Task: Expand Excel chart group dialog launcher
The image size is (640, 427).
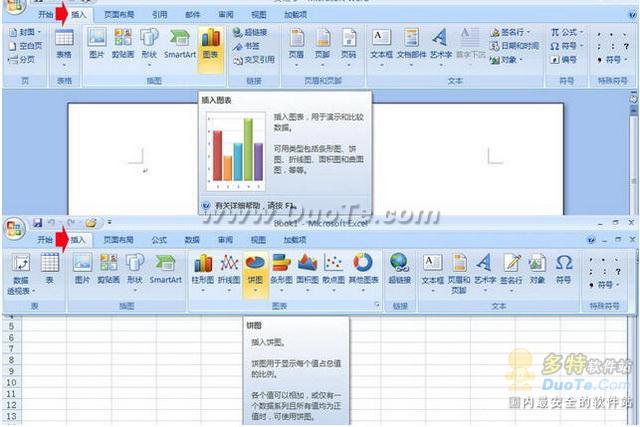Action: click(x=377, y=305)
